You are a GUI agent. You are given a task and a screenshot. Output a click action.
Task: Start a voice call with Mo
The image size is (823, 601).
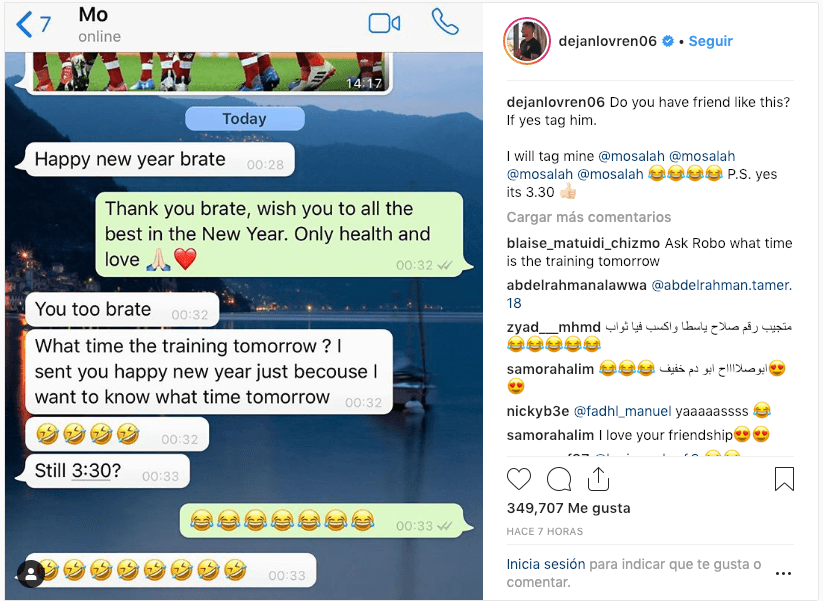pyautogui.click(x=445, y=22)
